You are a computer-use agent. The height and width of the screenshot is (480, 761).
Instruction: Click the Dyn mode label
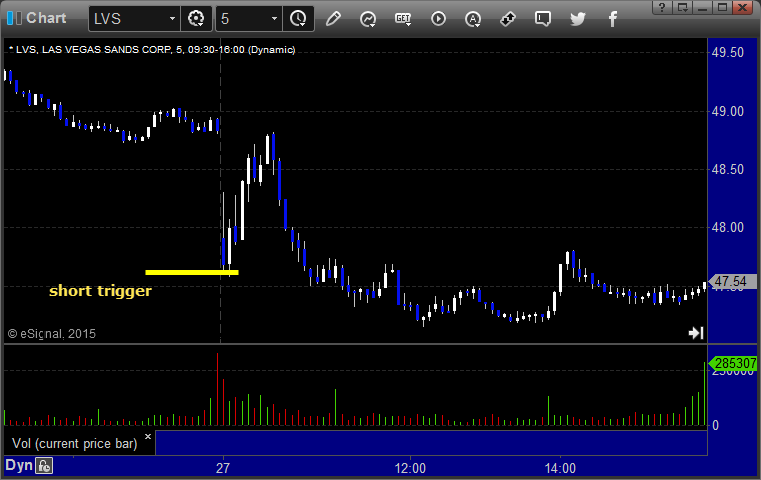18,465
